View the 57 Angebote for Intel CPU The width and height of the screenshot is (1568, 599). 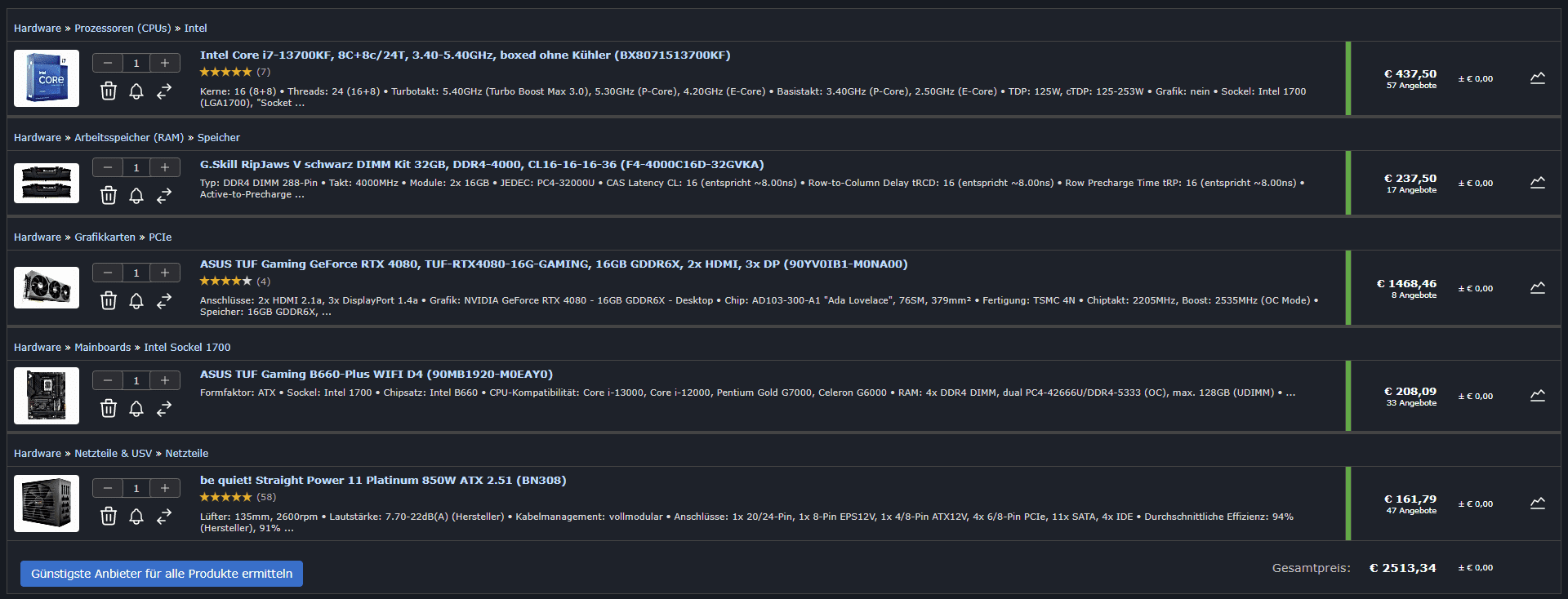tap(1410, 86)
